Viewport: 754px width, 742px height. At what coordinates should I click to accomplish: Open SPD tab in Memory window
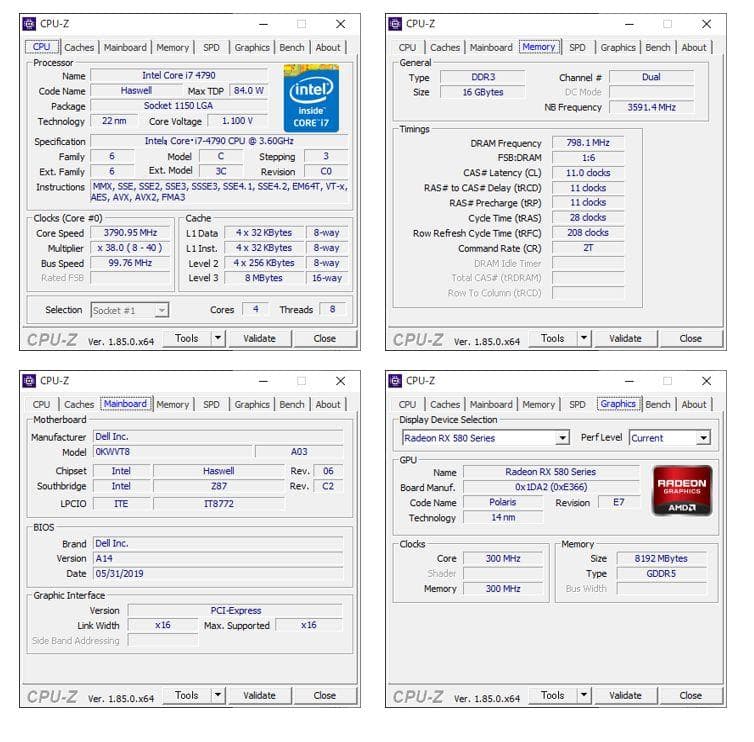pos(578,48)
